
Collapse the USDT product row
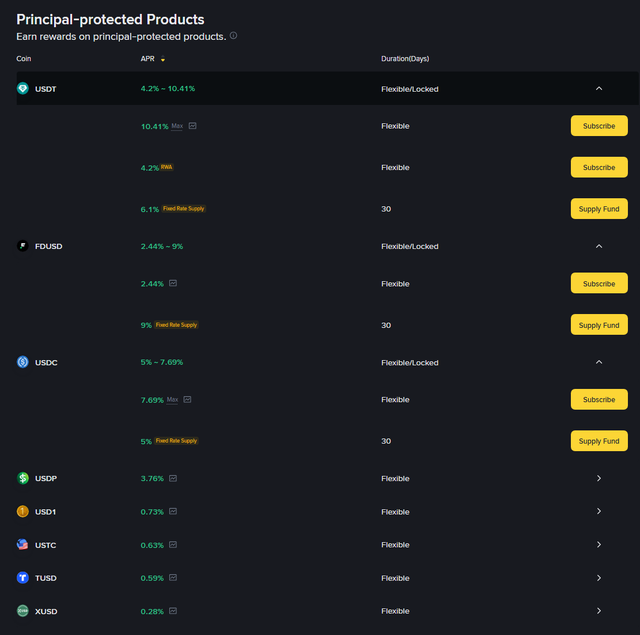coord(599,89)
